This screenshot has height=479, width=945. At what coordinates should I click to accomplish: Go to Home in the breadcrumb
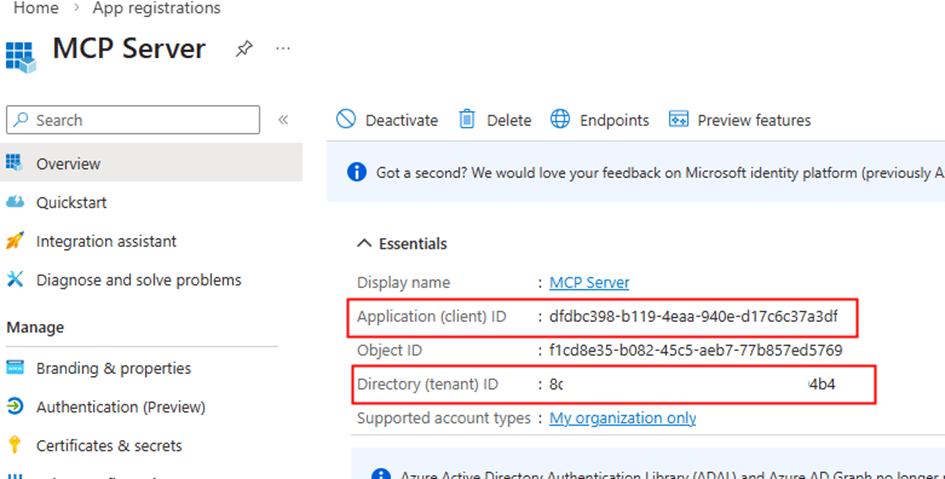pyautogui.click(x=35, y=9)
